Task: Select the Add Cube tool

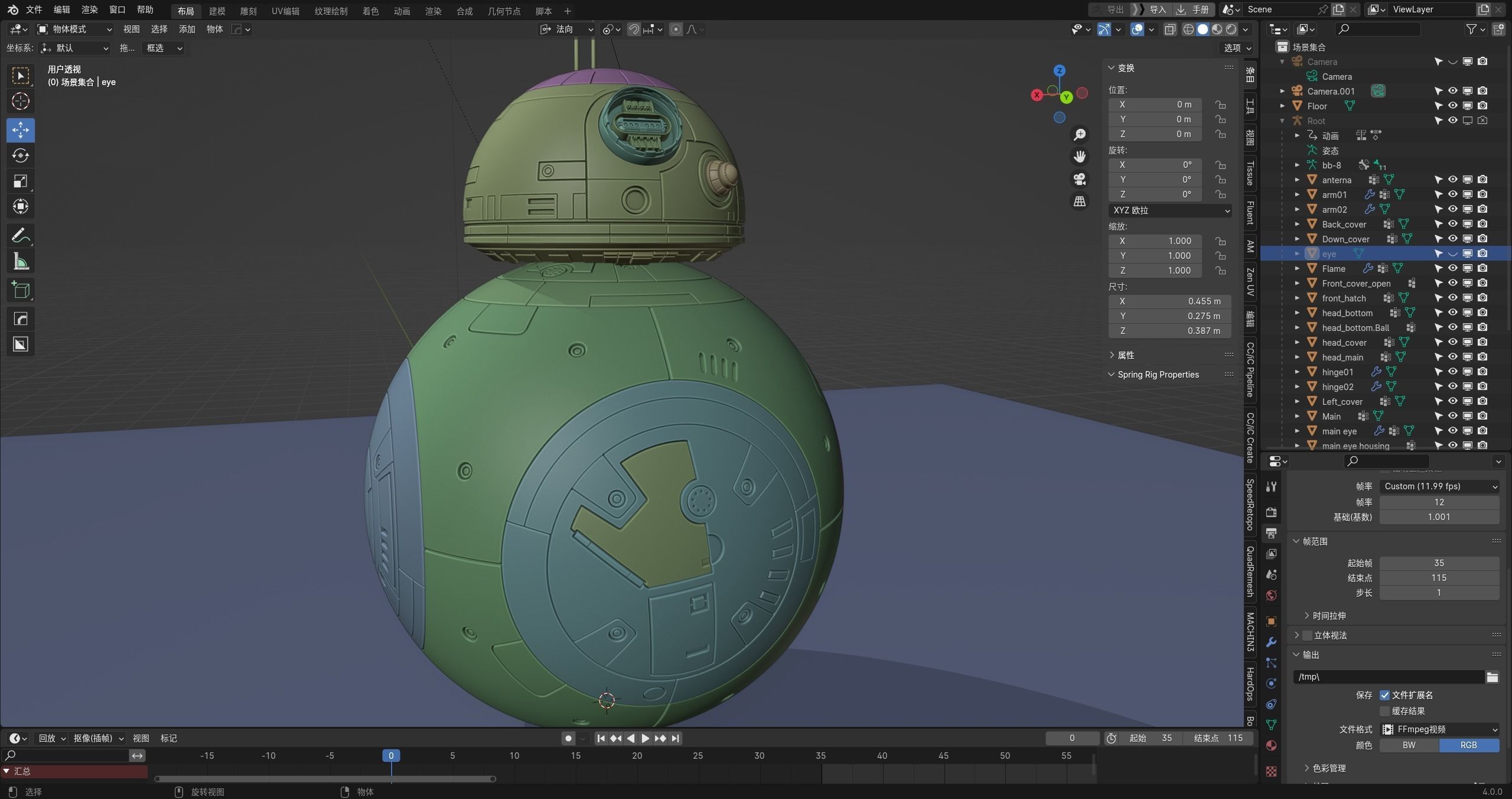Action: tap(21, 290)
